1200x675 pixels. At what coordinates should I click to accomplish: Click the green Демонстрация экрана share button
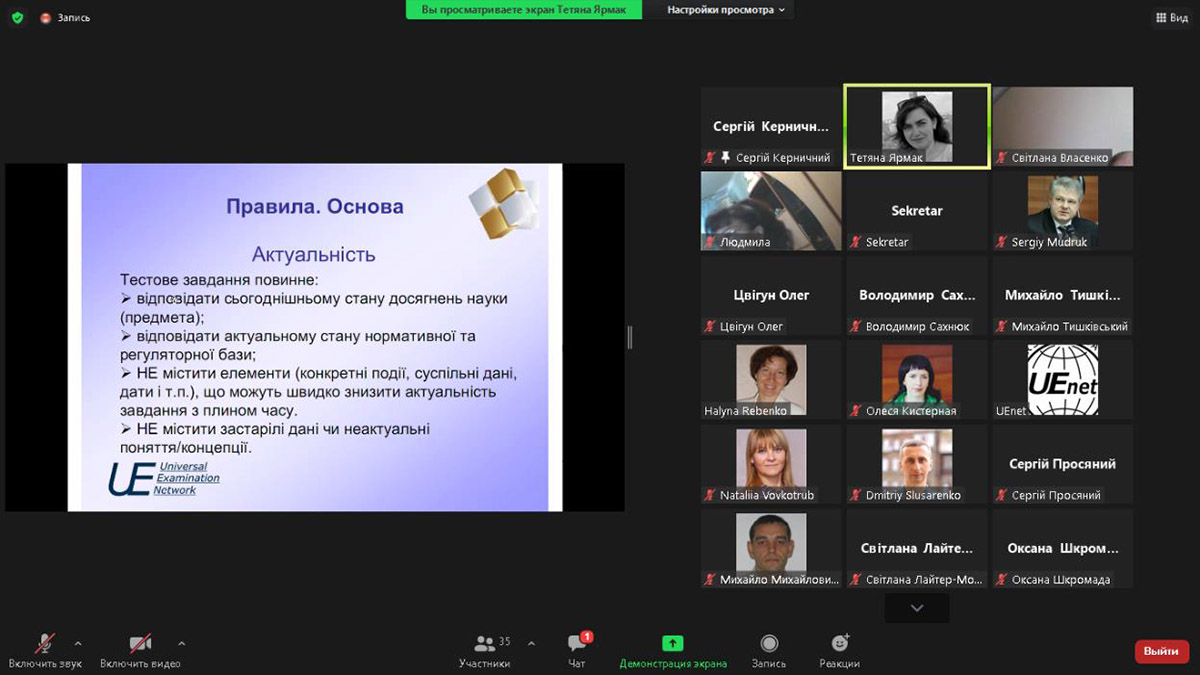(x=673, y=649)
